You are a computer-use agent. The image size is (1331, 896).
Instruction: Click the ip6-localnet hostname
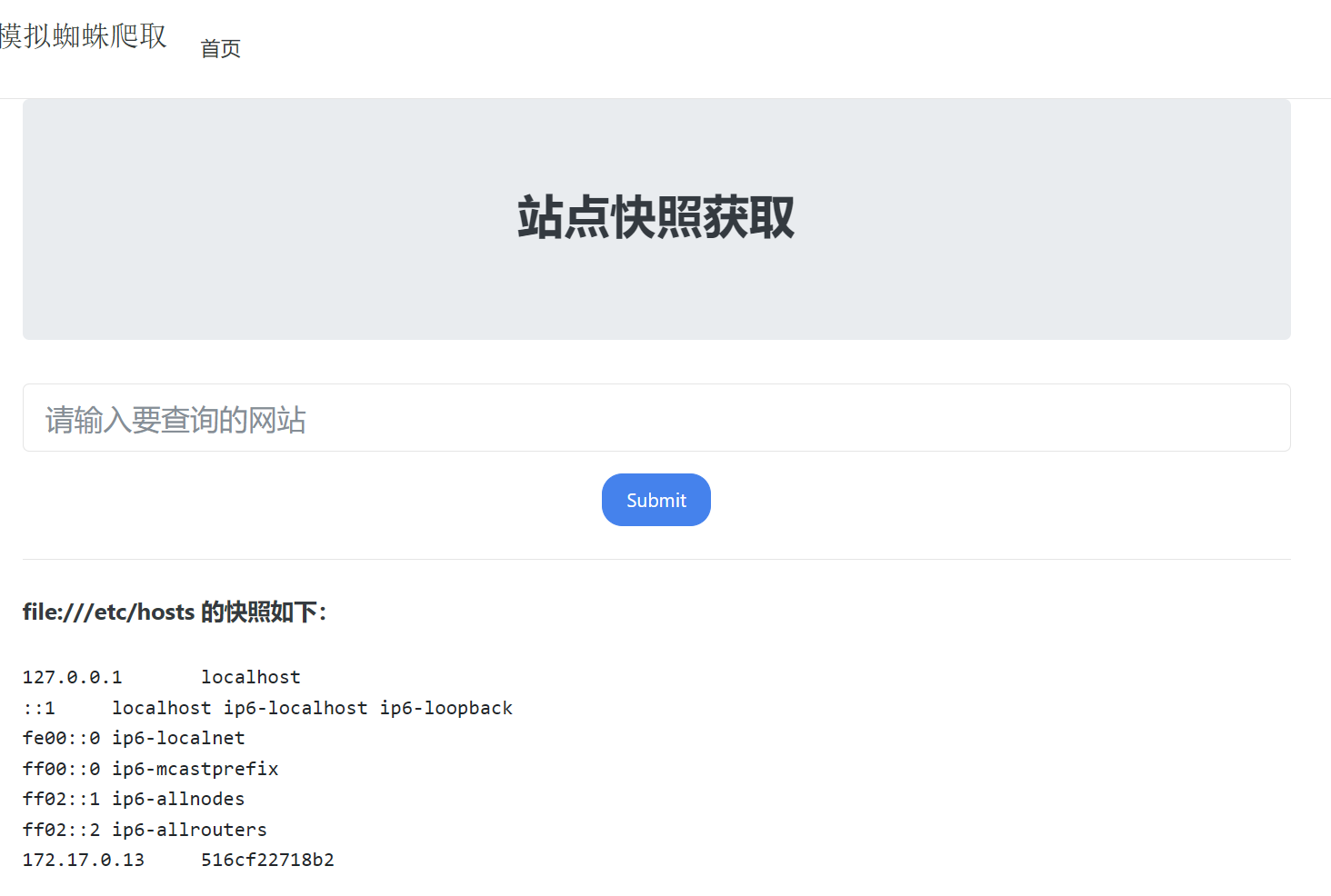coord(178,738)
